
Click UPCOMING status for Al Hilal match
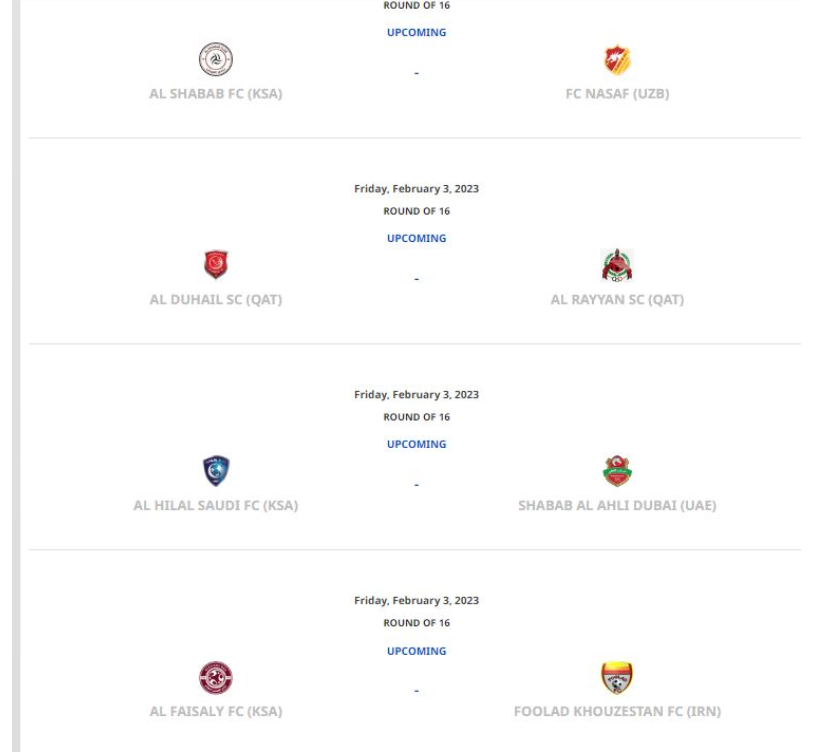(x=416, y=444)
